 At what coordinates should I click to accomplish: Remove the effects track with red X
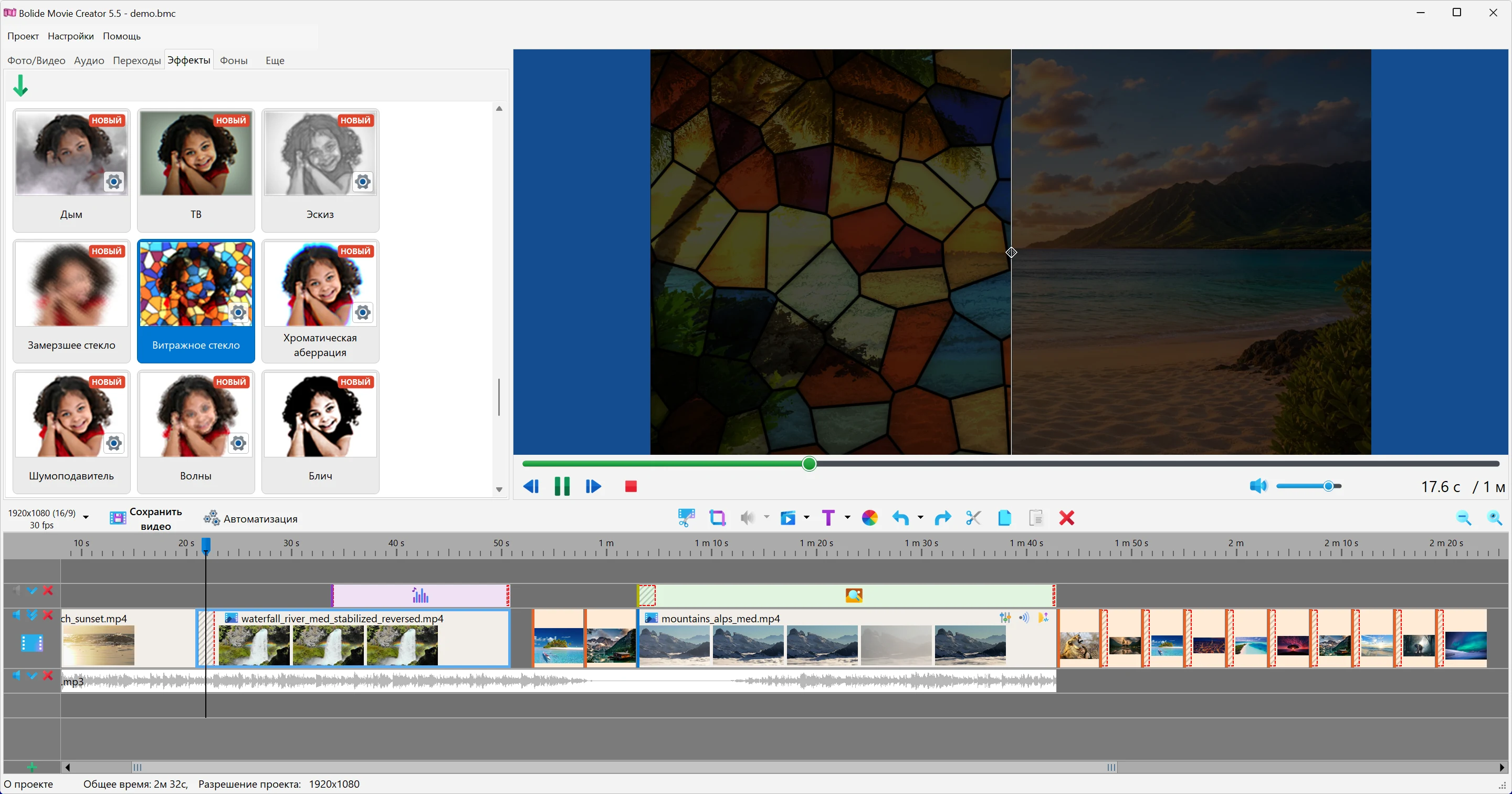[x=48, y=590]
